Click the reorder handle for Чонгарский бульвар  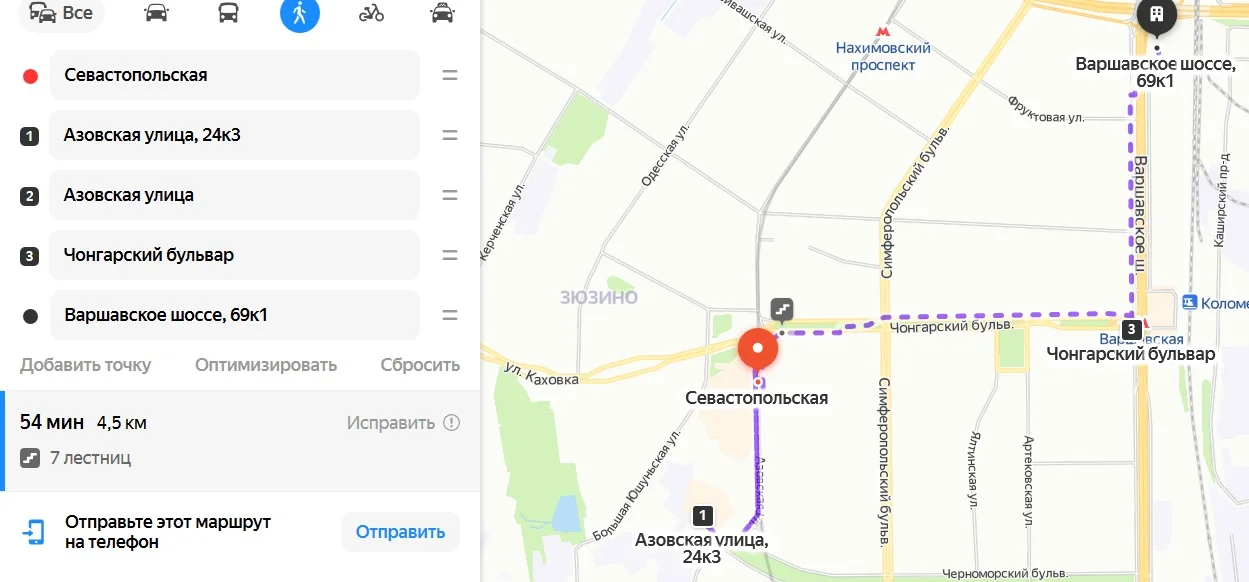pyautogui.click(x=450, y=255)
